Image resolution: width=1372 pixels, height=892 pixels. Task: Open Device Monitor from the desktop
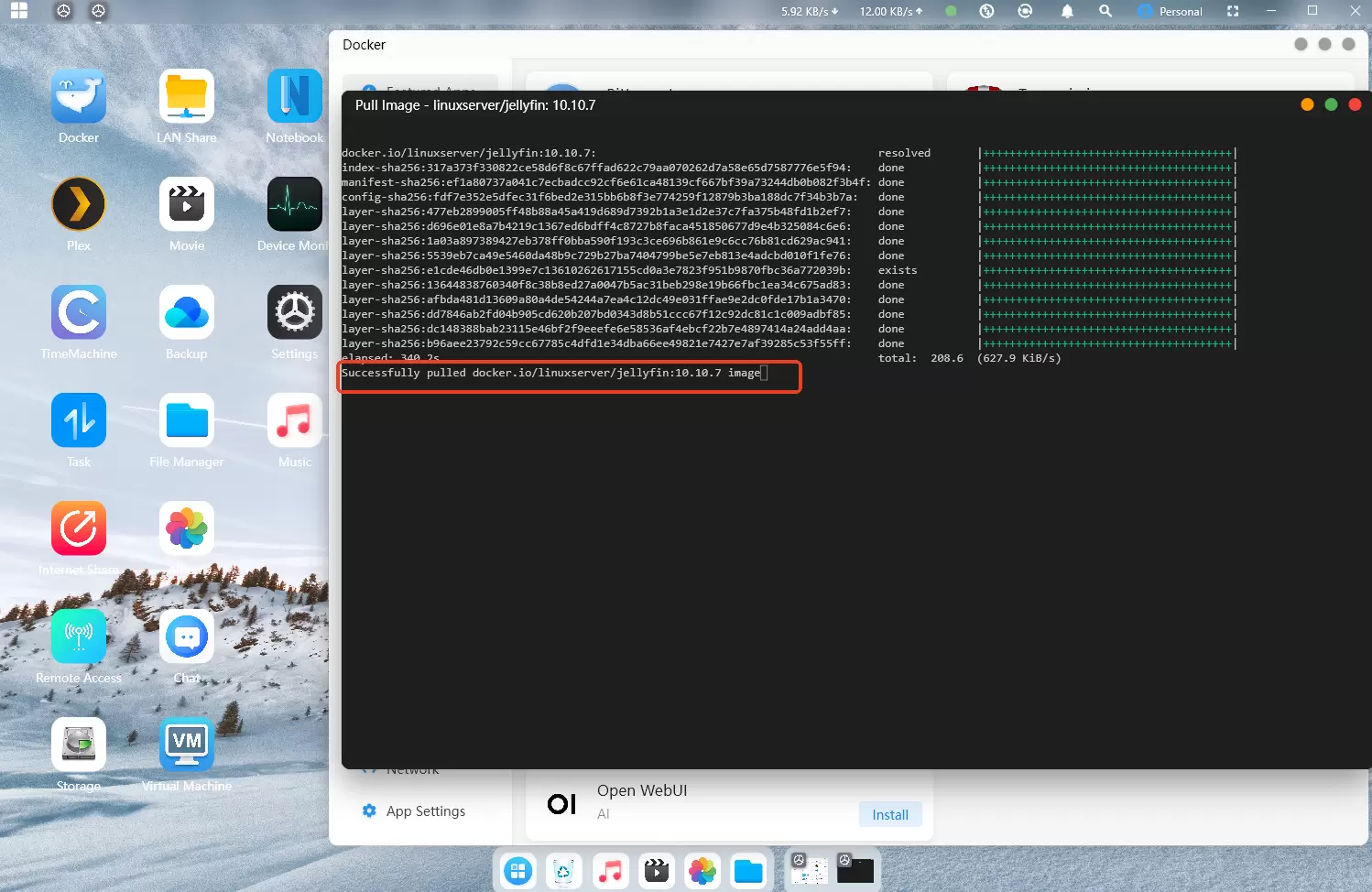295,204
